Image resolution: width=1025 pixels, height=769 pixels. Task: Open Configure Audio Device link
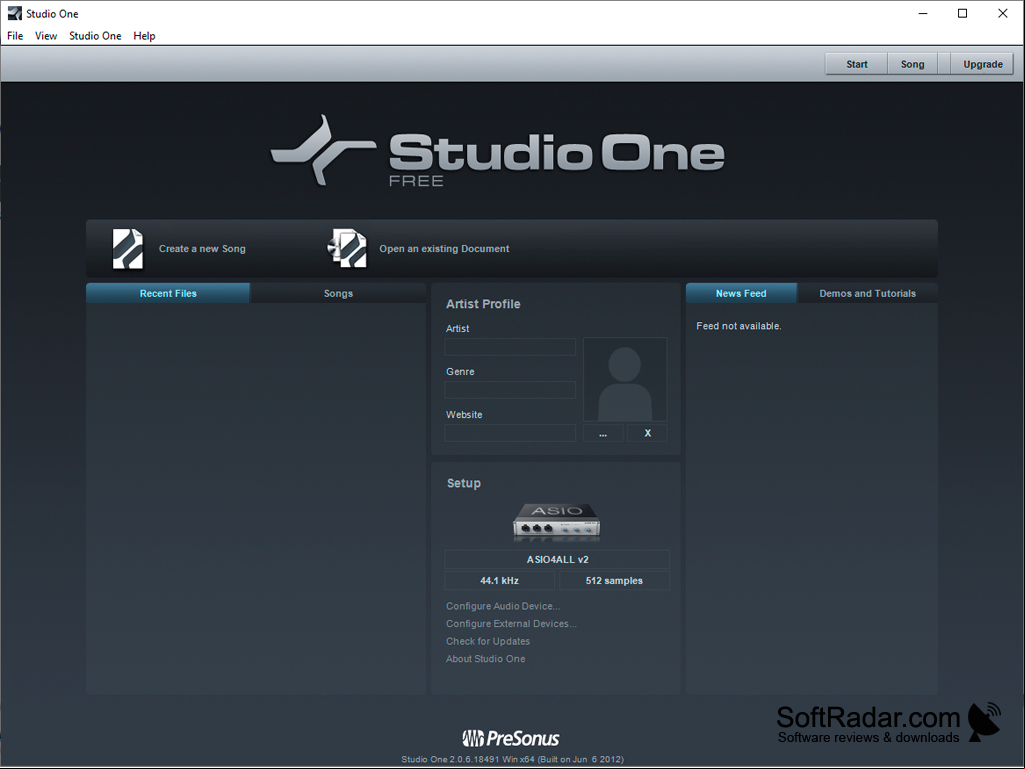pyautogui.click(x=503, y=606)
